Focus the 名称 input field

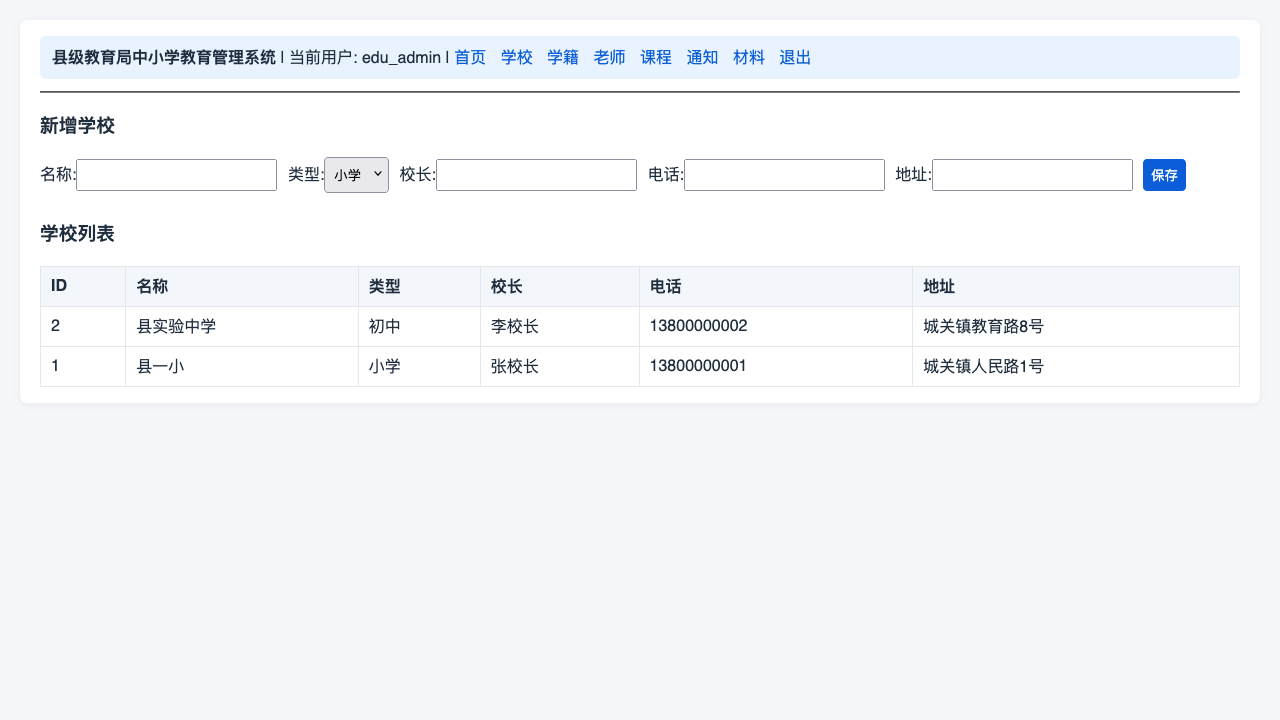[176, 175]
